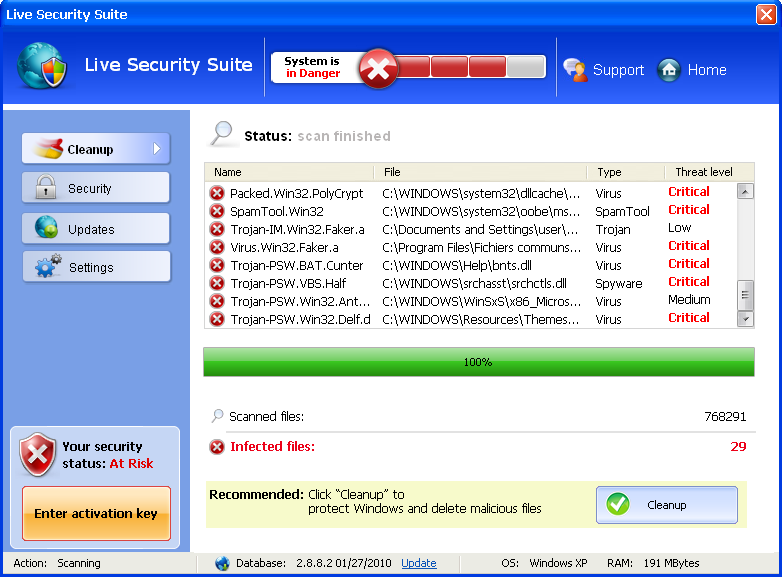The width and height of the screenshot is (782, 577).
Task: Click red X icon for Trojan-IM.Win32.Faker.a
Action: (216, 229)
